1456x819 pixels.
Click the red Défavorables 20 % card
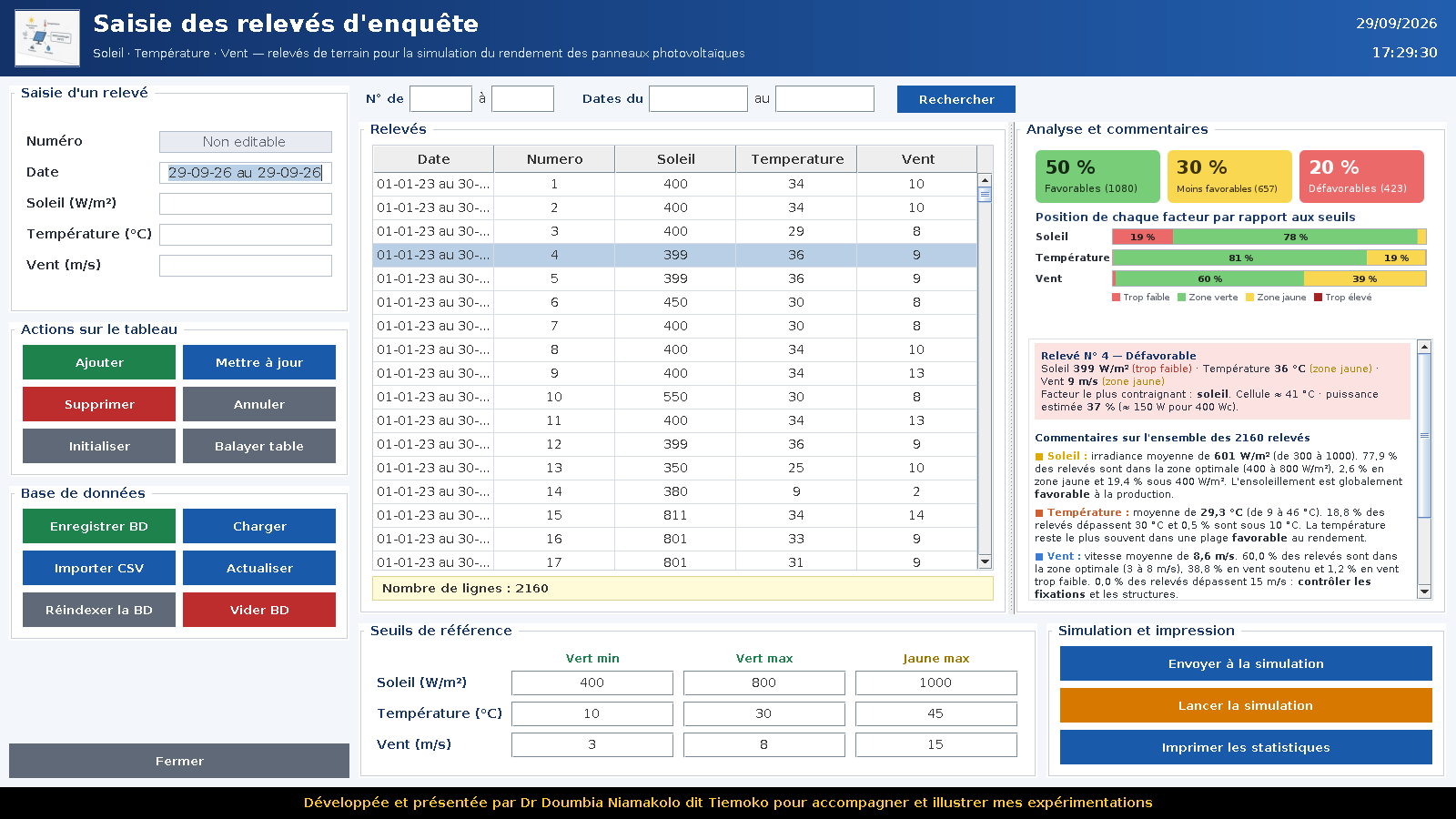[x=1361, y=177]
